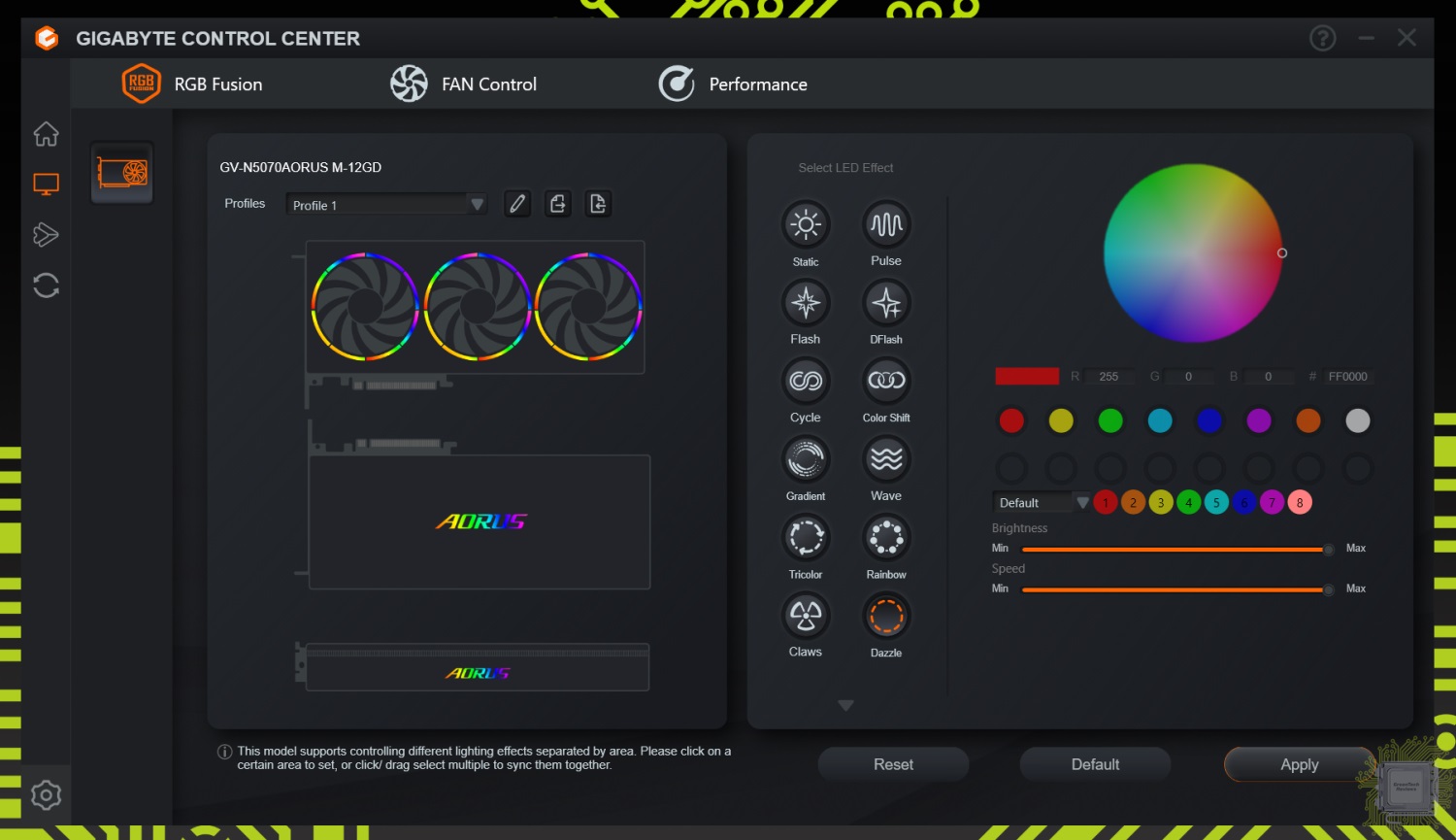The width and height of the screenshot is (1456, 840).
Task: Click the hex color field FF0000
Action: 1347,377
